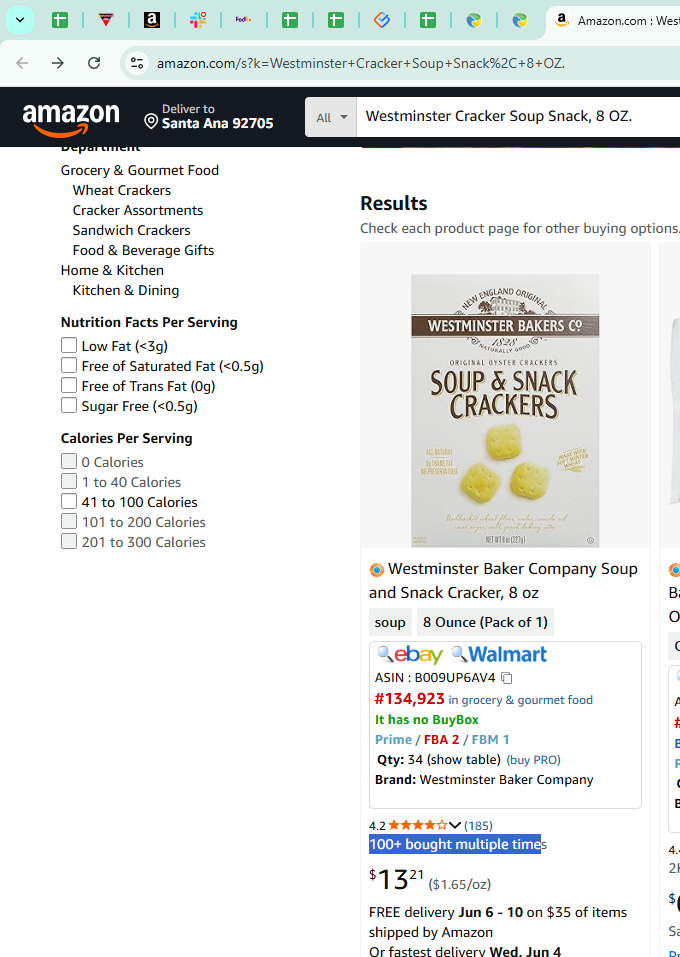
Task: Open the Slack browser tab
Action: (x=198, y=20)
